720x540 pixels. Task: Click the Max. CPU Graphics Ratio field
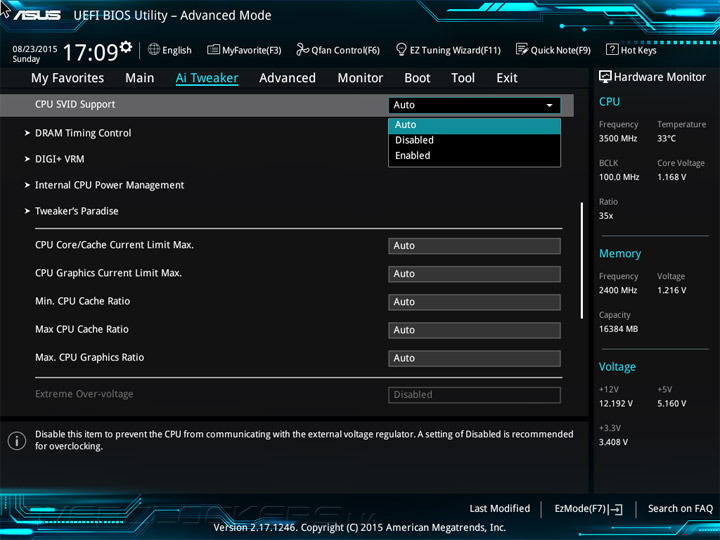coord(474,358)
